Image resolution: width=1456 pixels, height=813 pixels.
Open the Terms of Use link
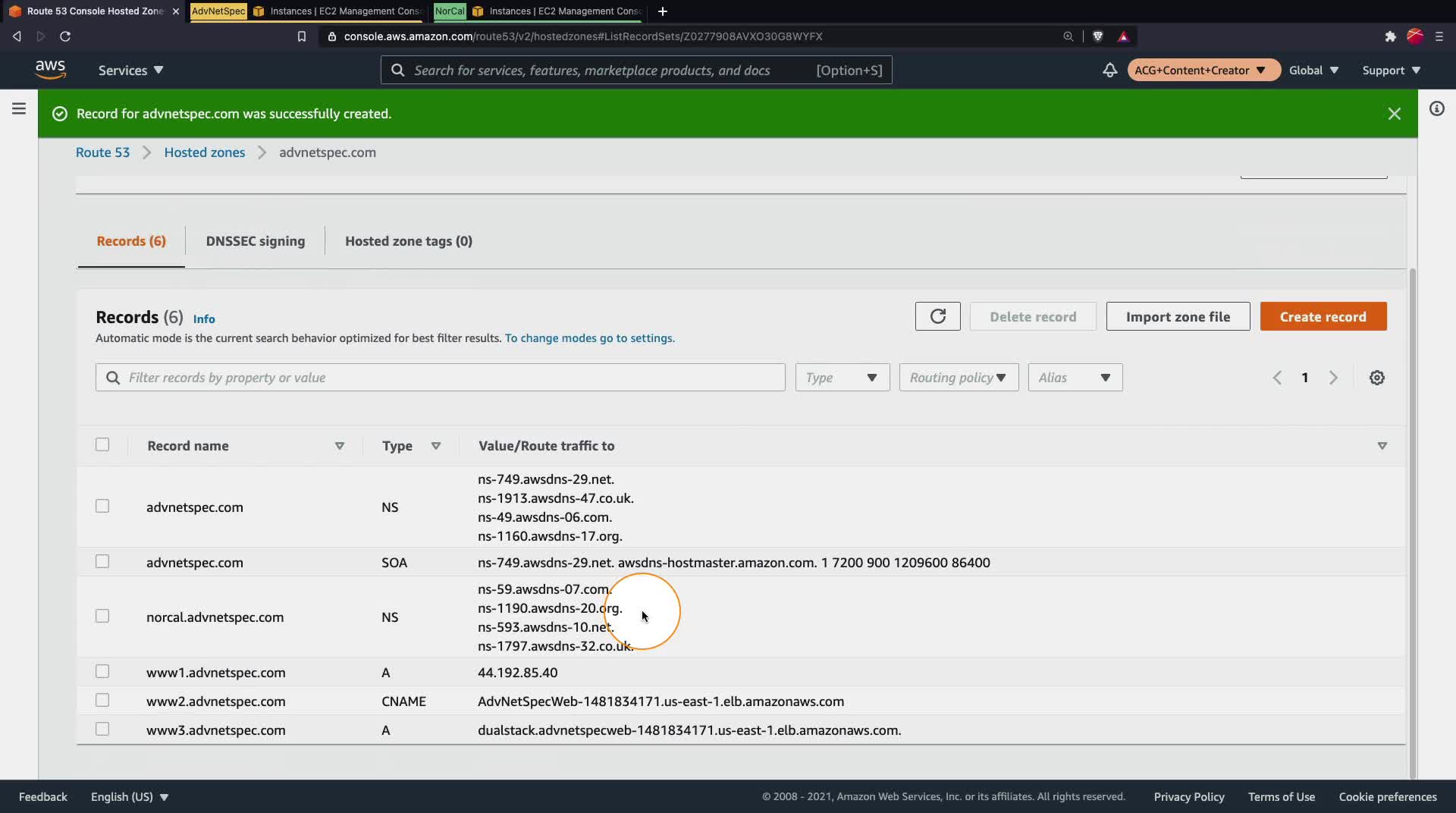1282,797
